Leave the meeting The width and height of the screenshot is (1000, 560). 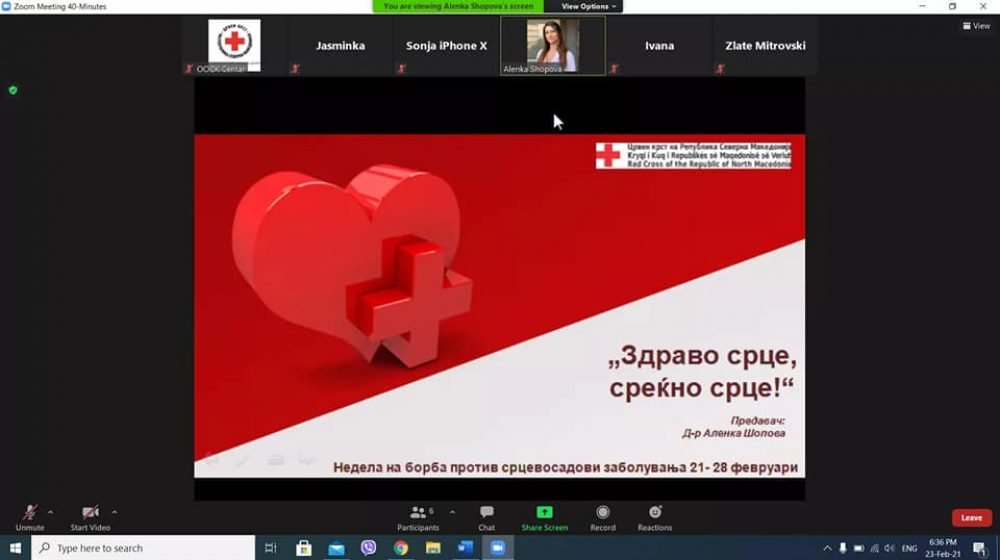[971, 518]
